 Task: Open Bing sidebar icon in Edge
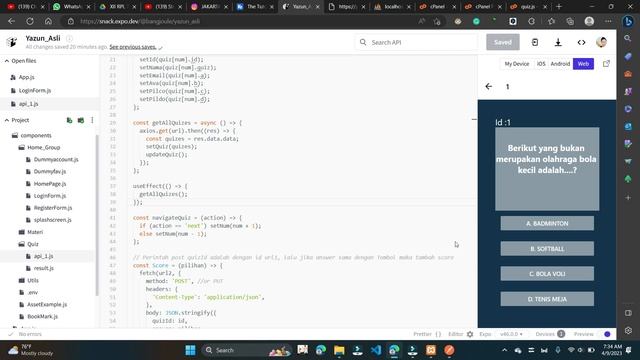628,21
